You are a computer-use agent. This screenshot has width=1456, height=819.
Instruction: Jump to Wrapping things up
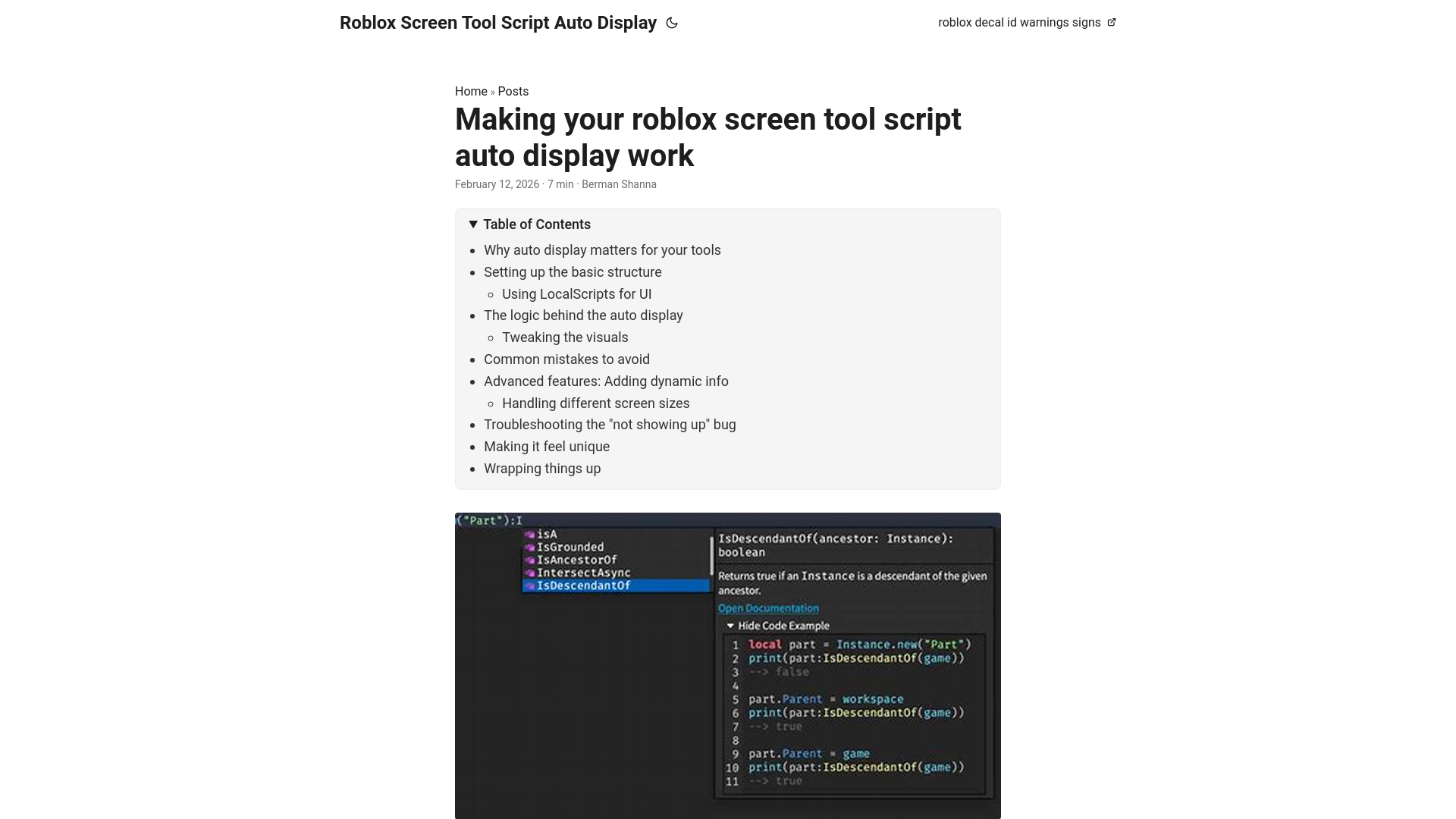click(542, 469)
